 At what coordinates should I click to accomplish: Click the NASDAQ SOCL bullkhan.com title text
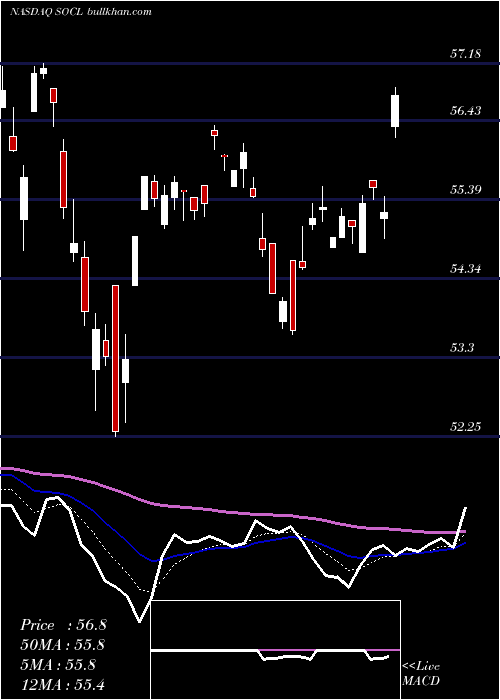click(80, 12)
